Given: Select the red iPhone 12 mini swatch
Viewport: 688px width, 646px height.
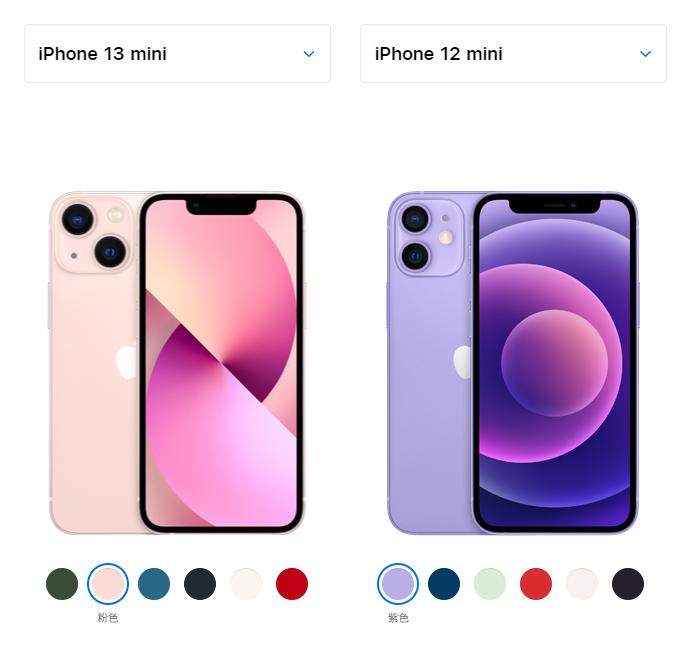Looking at the screenshot, I should 536,584.
